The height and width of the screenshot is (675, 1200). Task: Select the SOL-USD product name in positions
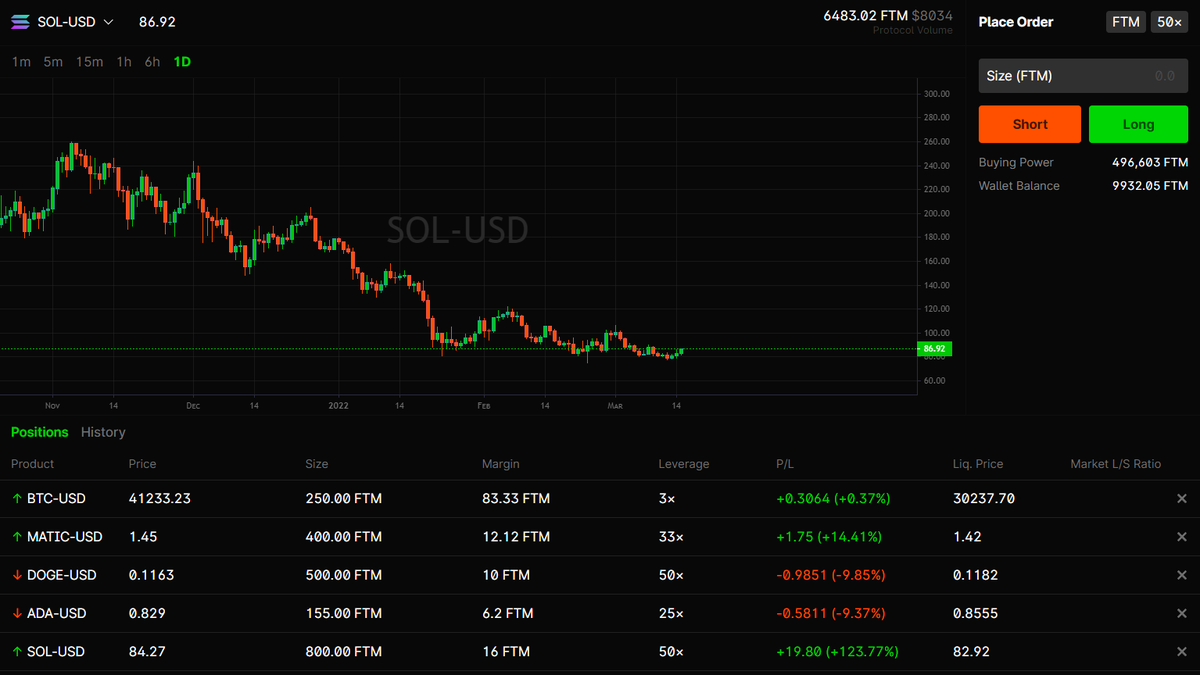click(56, 651)
